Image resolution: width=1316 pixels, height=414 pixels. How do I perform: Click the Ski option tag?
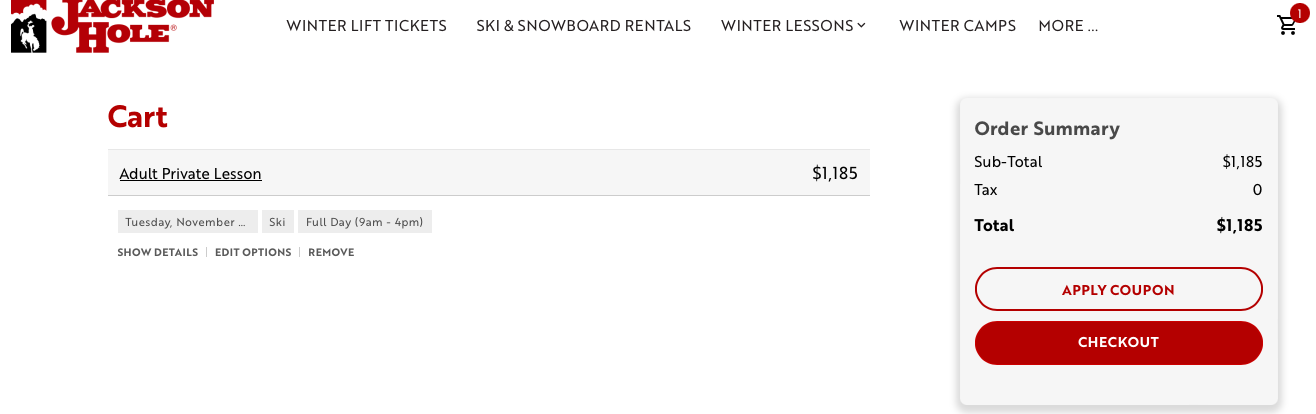click(277, 222)
